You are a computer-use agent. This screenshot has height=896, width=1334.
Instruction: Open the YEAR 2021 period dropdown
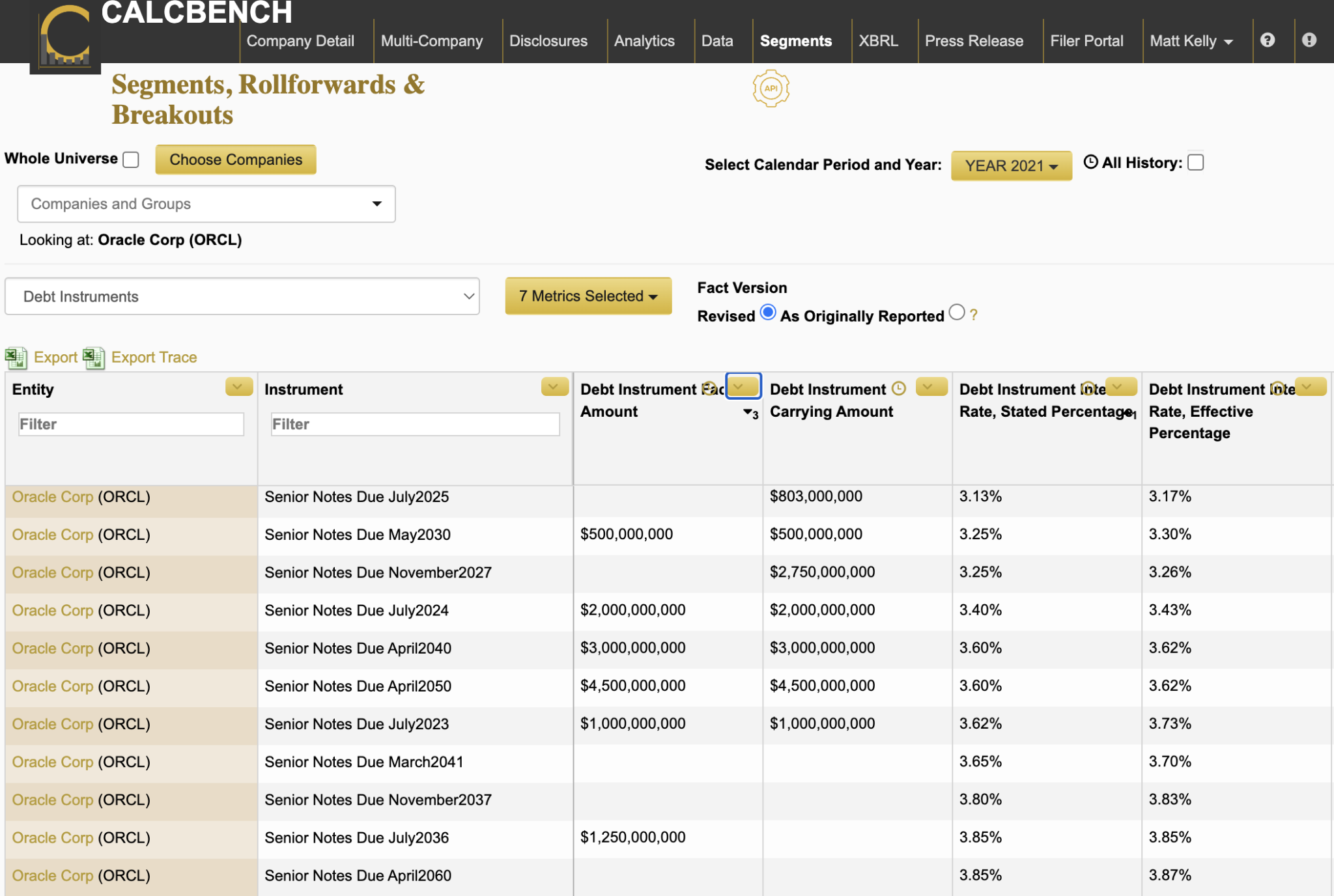(x=1011, y=165)
